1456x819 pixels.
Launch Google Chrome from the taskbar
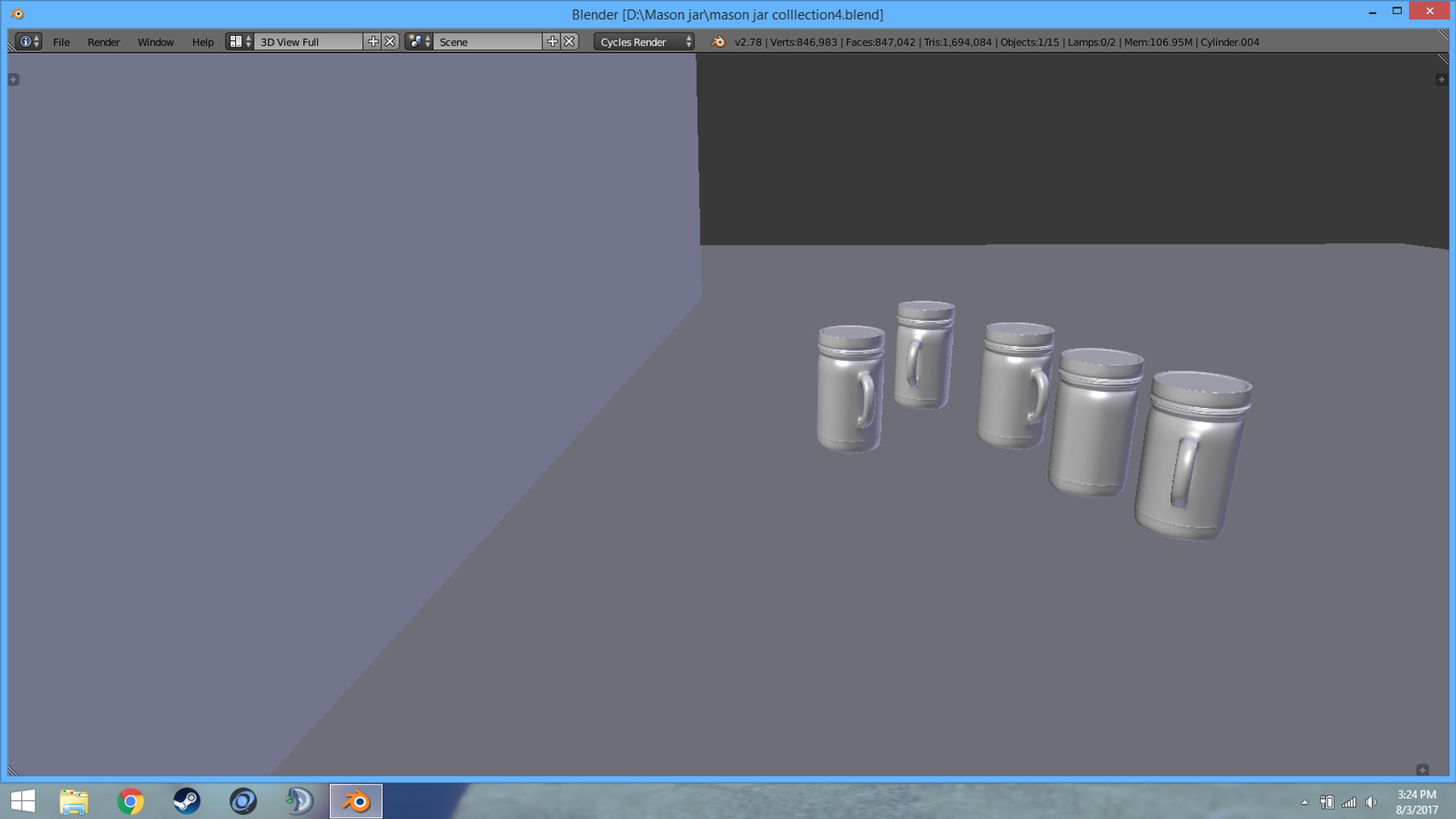(x=130, y=801)
